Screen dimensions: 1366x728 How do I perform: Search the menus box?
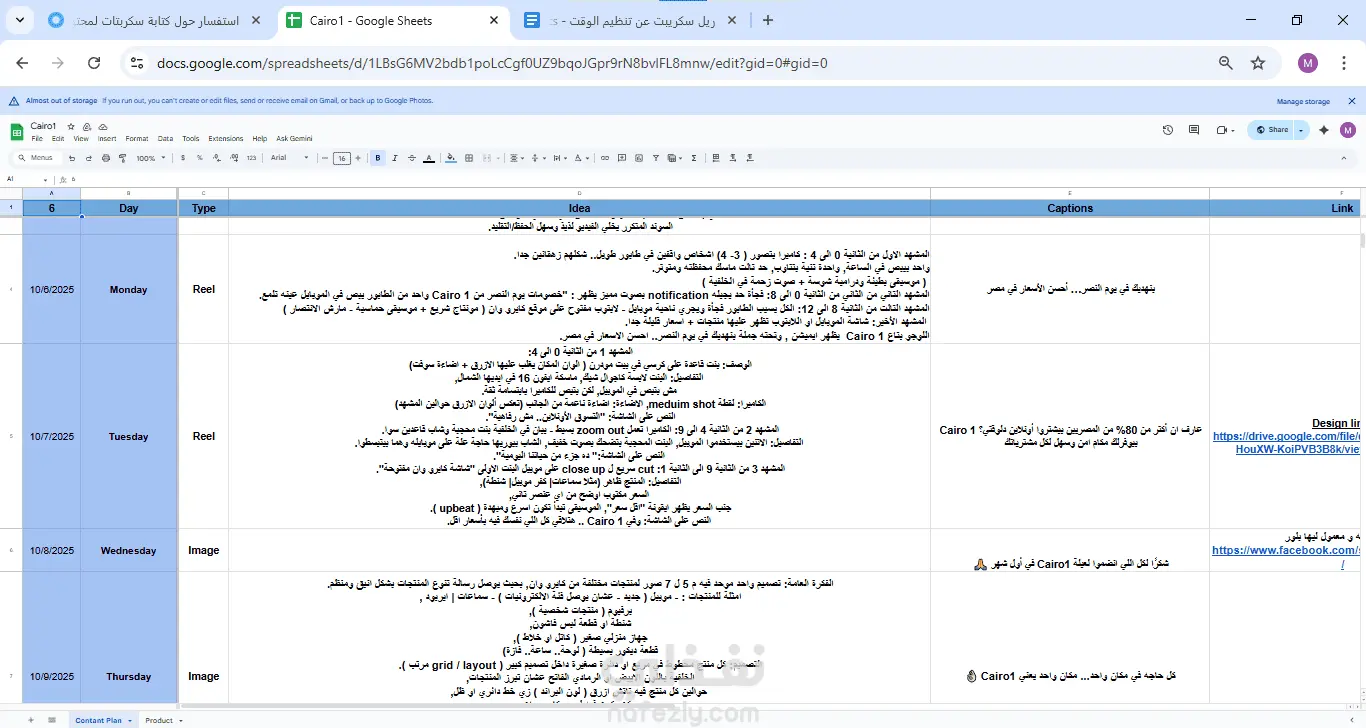tap(36, 158)
